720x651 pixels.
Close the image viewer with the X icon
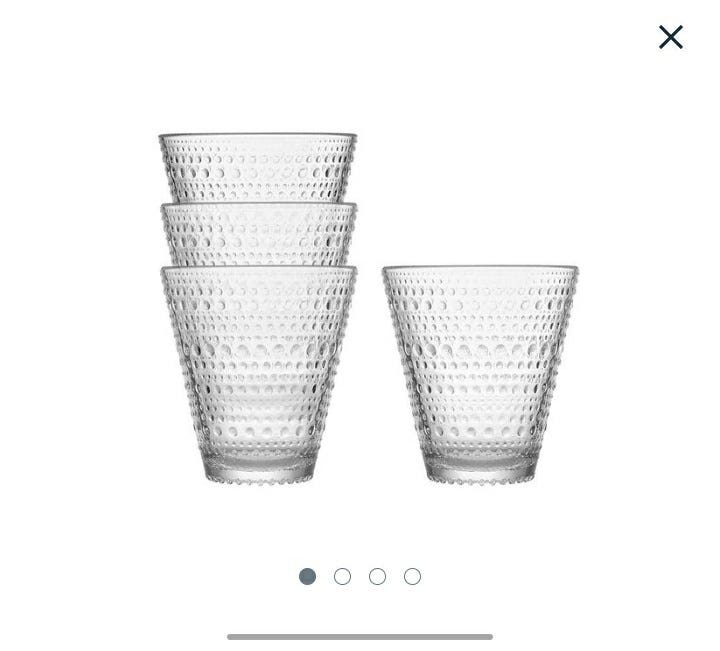(x=671, y=37)
